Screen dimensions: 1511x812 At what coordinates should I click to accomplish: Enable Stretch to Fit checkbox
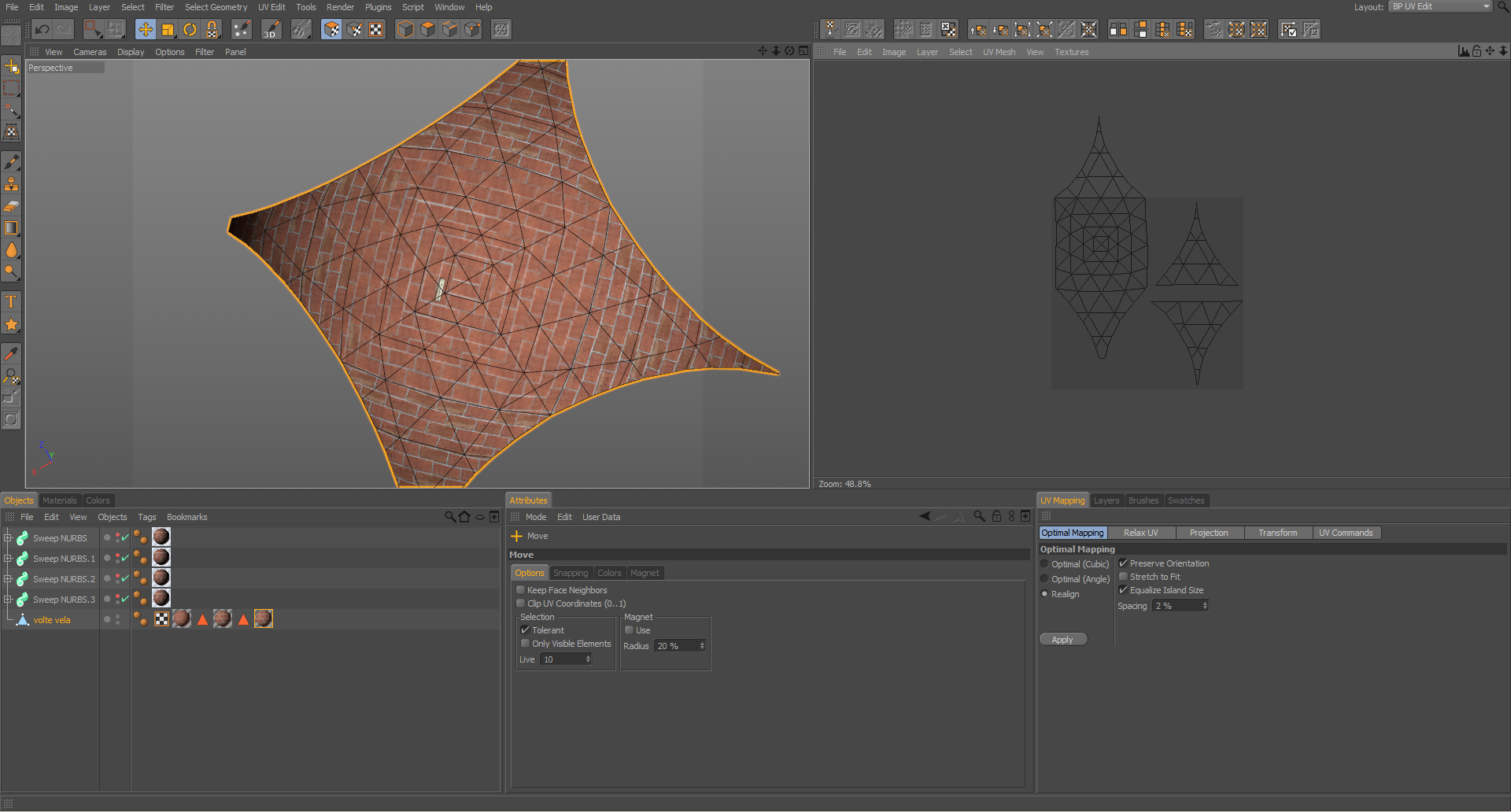click(1124, 577)
